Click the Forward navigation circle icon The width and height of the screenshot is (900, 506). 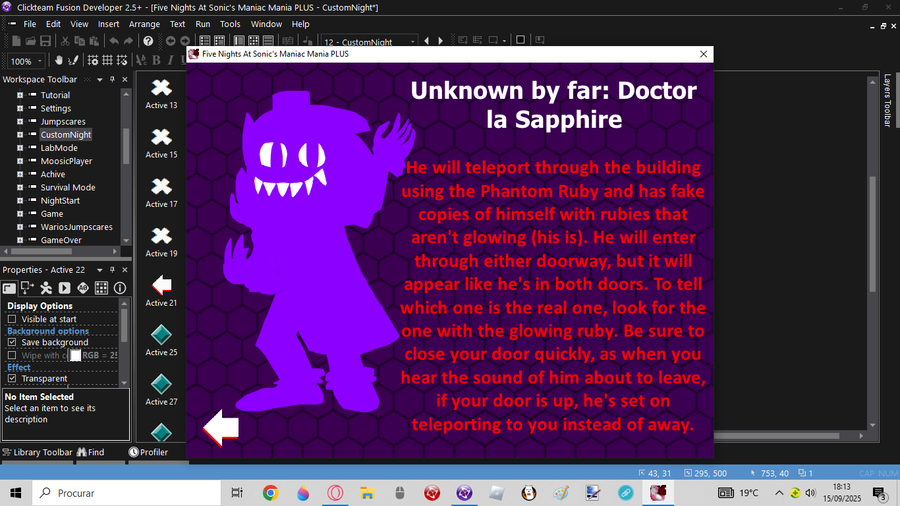pyautogui.click(x=185, y=41)
